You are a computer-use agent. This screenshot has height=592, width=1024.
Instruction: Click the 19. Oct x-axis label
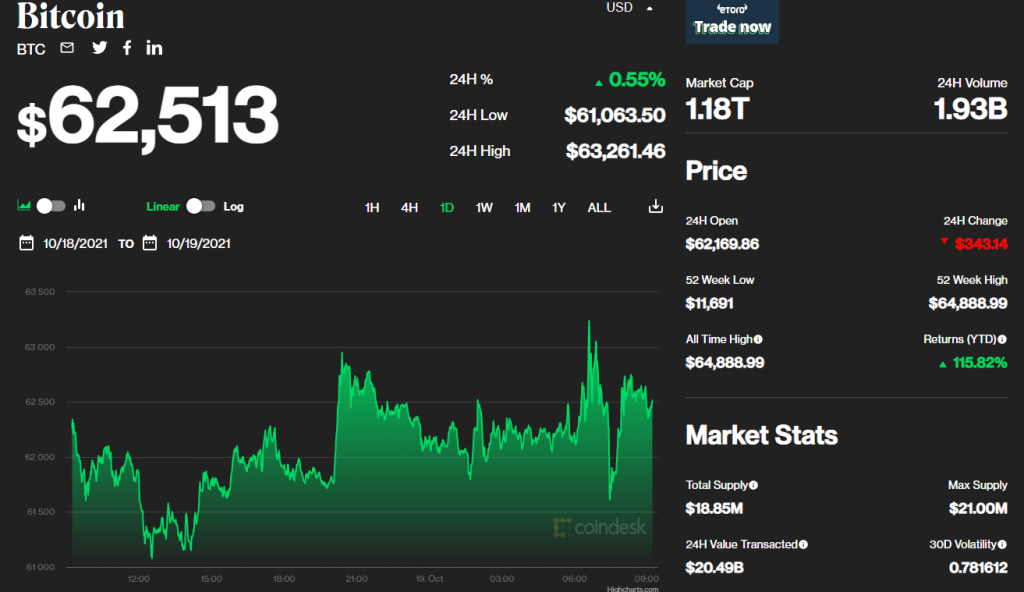tap(429, 579)
